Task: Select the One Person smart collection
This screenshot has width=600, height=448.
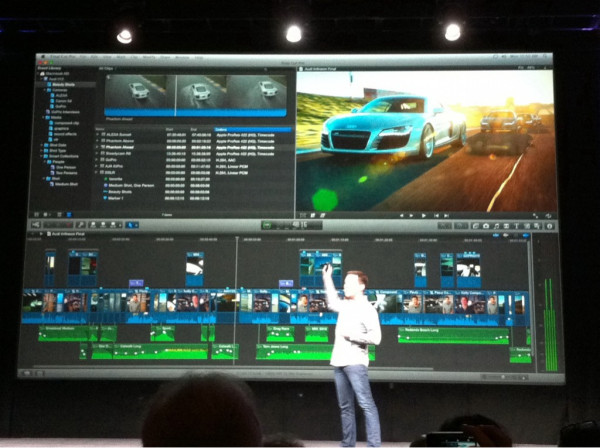Action: tap(66, 167)
